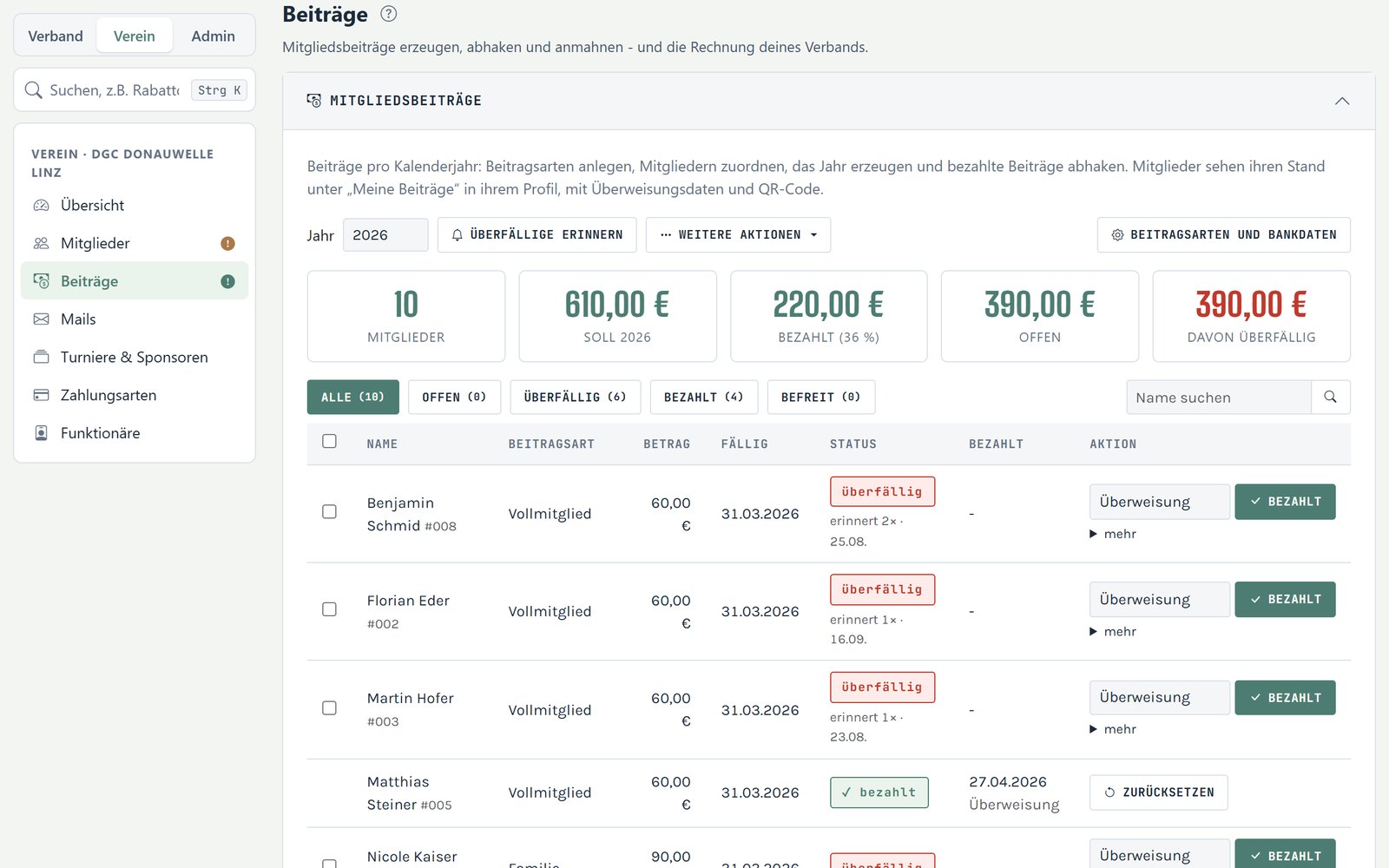This screenshot has width=1389, height=868.
Task: Sort by the Fällig column header
Action: pyautogui.click(x=744, y=444)
